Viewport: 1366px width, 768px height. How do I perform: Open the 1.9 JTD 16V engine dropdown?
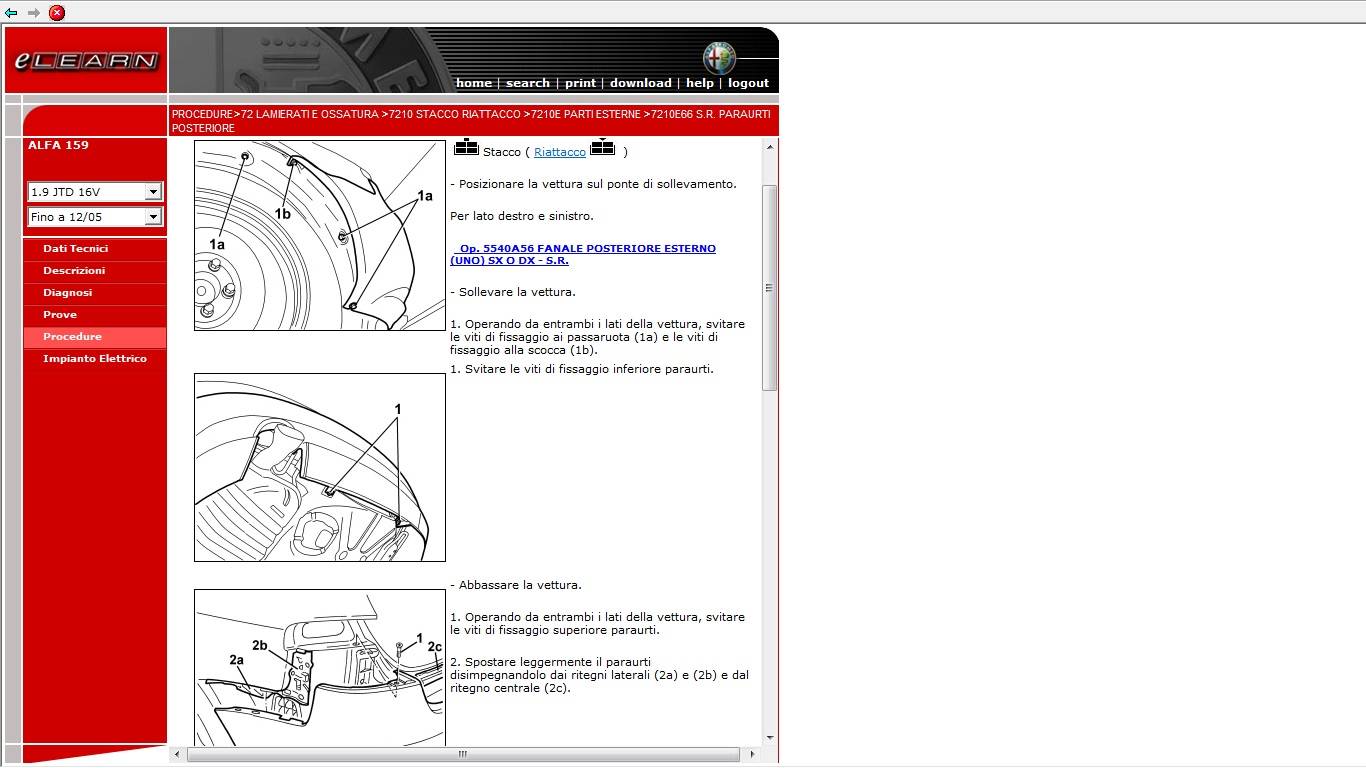click(95, 191)
